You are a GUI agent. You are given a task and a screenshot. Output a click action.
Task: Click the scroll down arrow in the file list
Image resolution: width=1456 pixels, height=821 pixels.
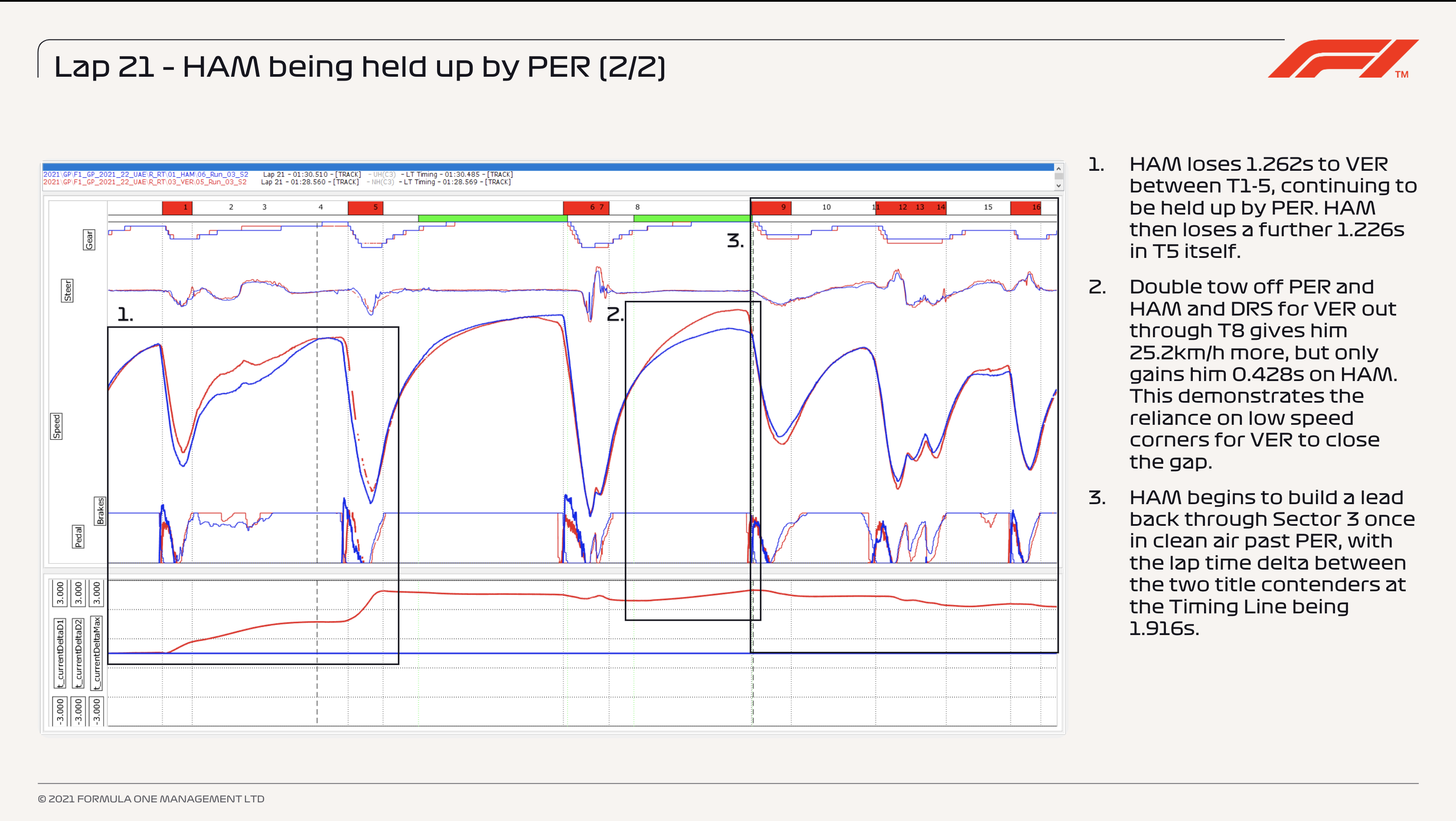point(1059,186)
